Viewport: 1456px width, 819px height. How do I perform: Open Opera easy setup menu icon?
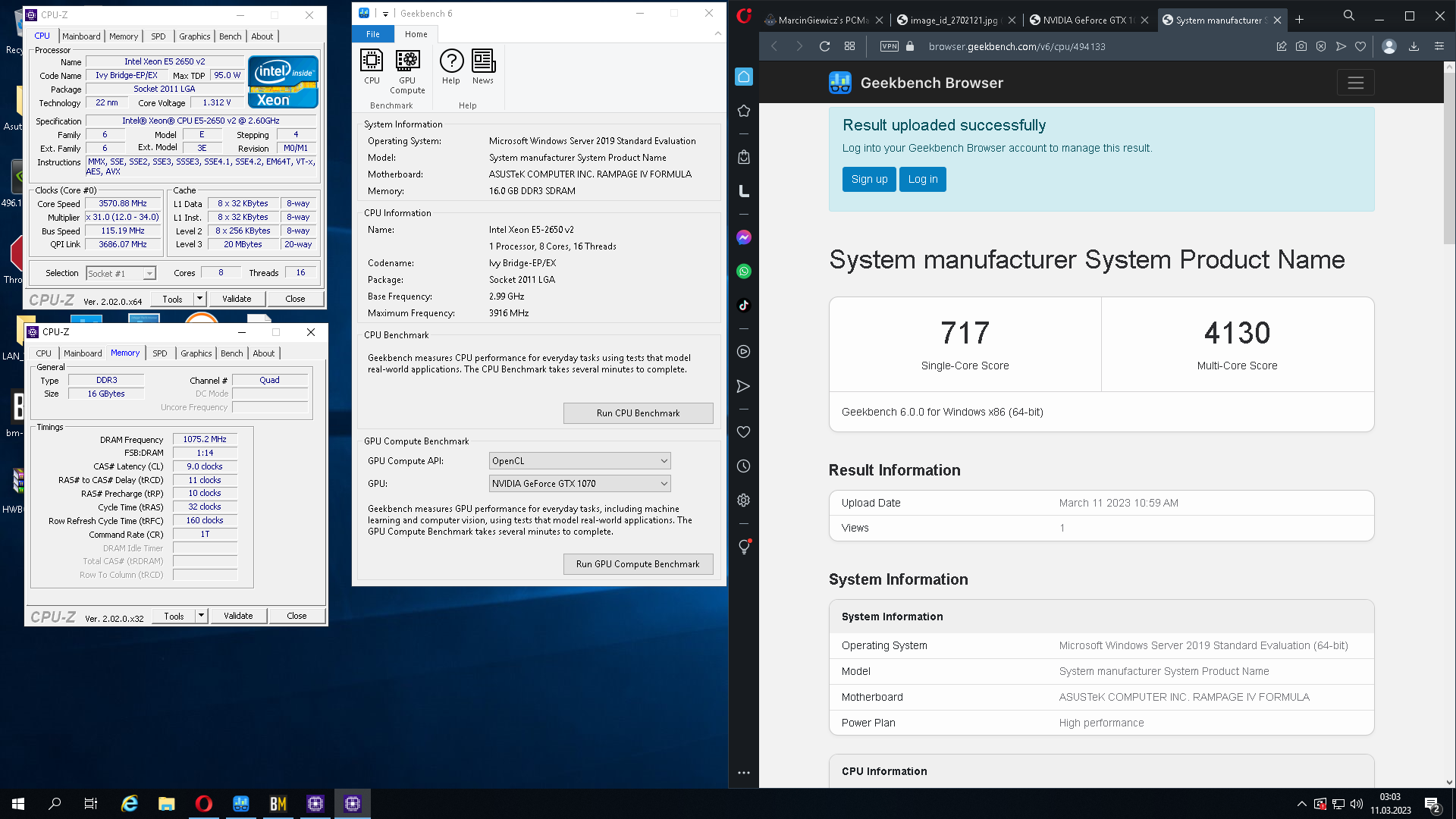click(x=1439, y=46)
